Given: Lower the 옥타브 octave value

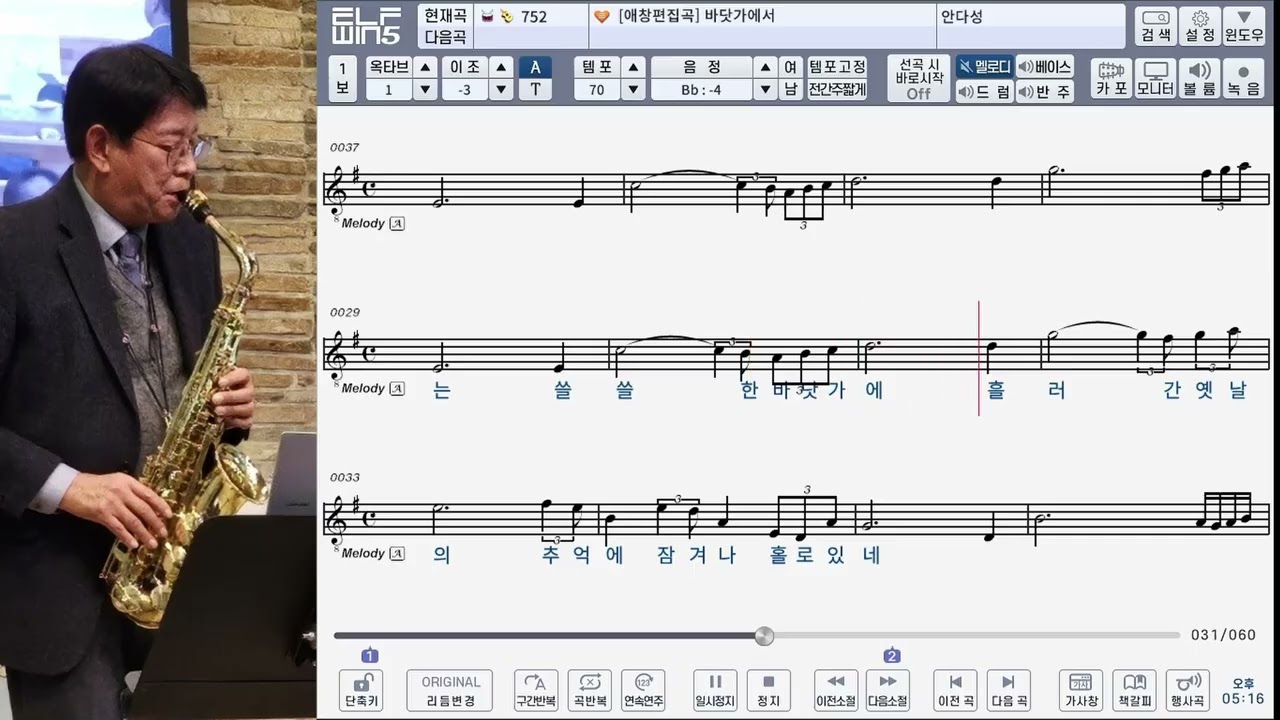Looking at the screenshot, I should point(425,90).
